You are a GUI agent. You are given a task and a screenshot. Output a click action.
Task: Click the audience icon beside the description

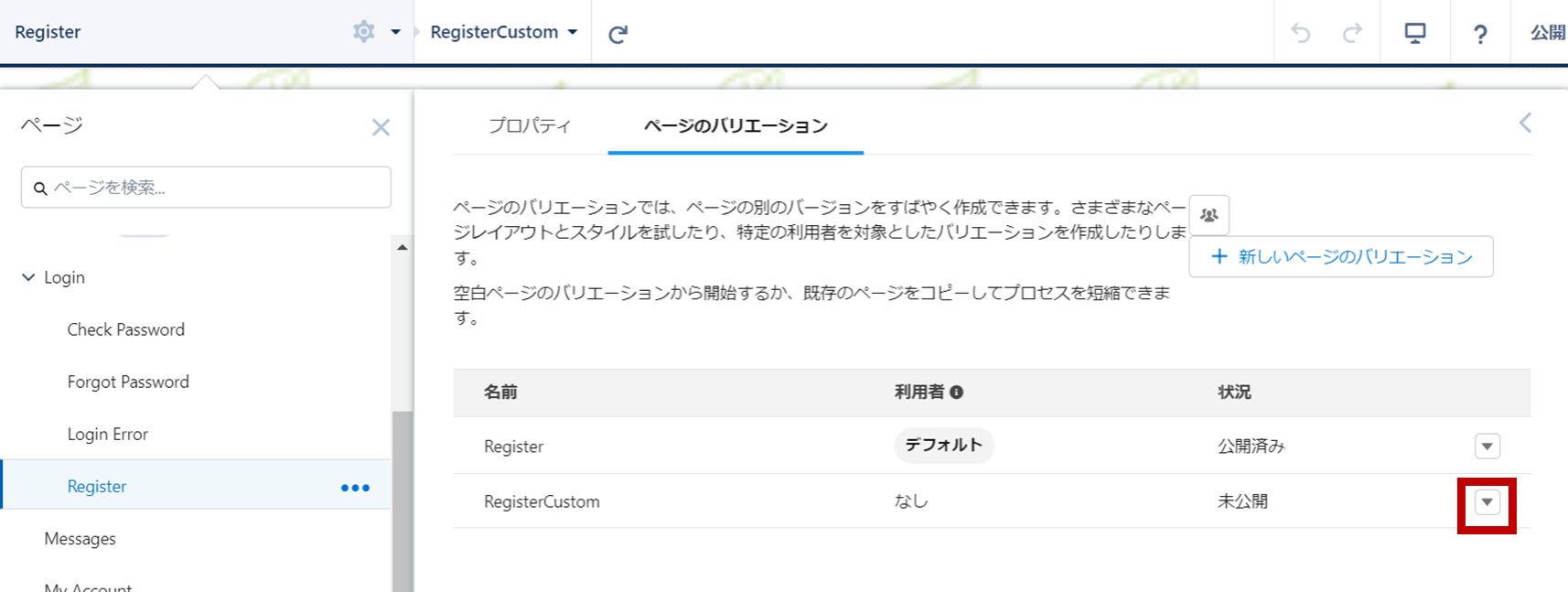click(1209, 216)
